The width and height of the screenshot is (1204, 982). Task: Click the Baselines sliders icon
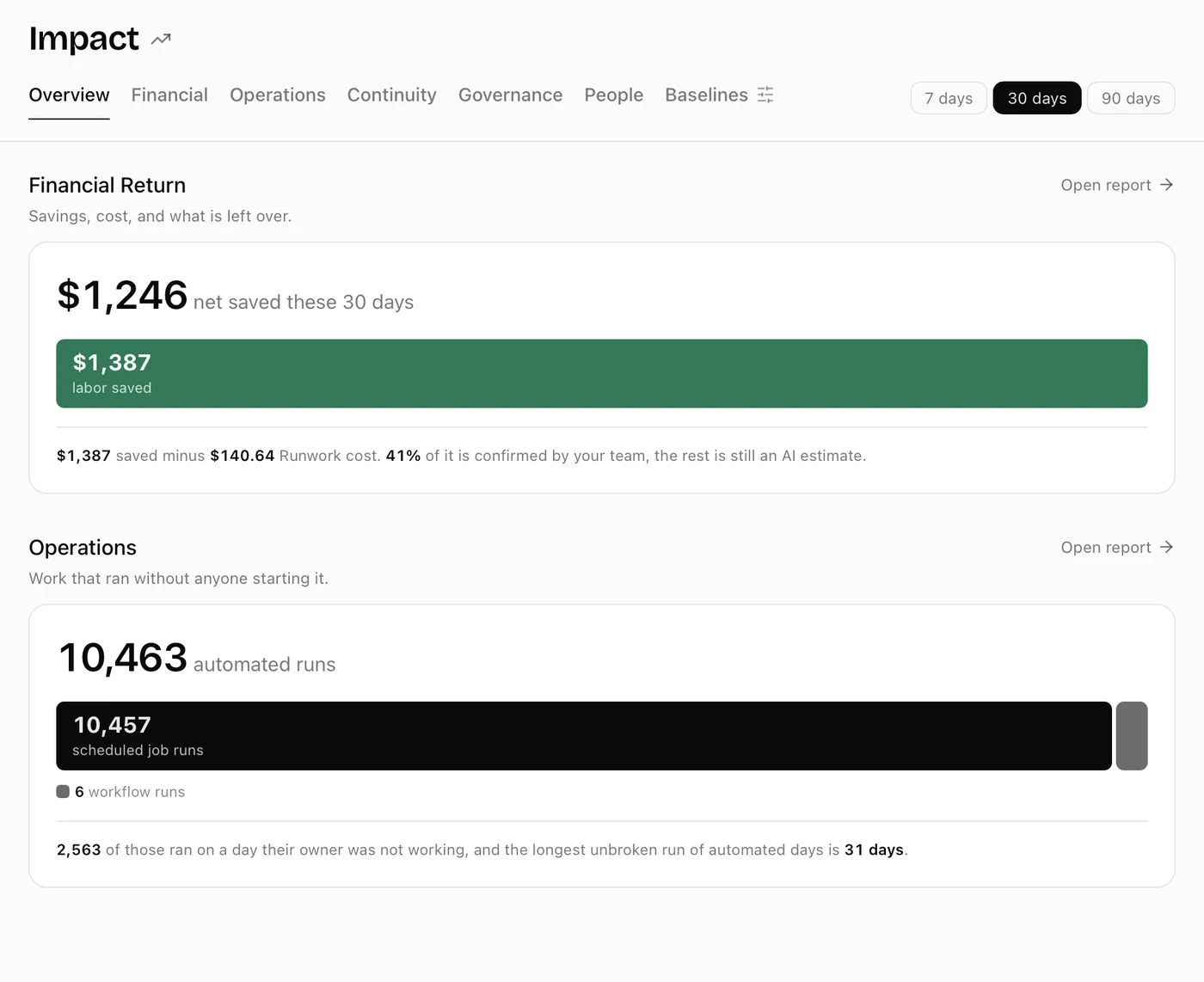coord(765,95)
